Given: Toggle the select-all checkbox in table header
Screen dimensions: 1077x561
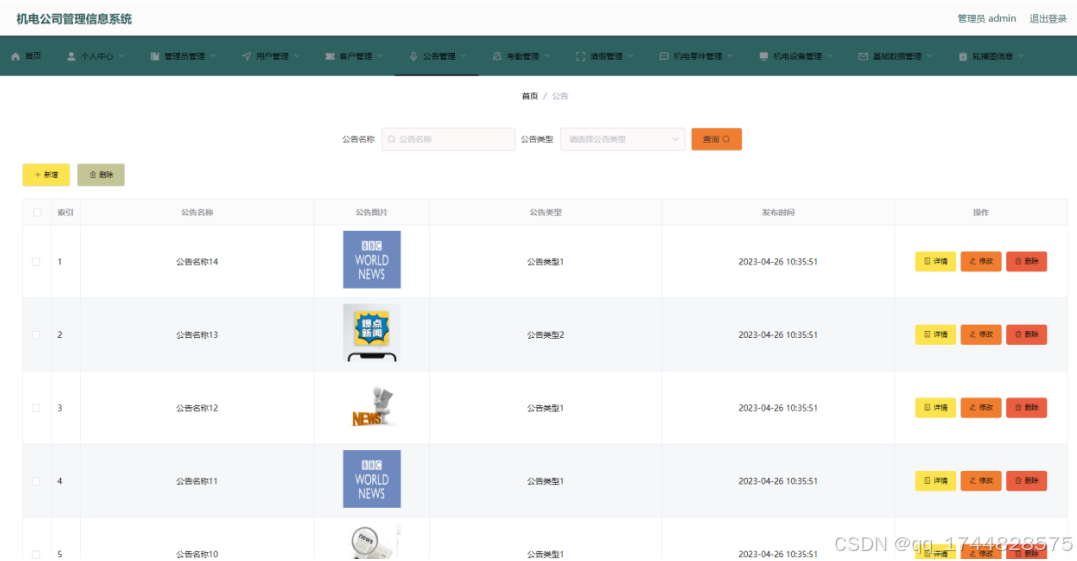Looking at the screenshot, I should [x=37, y=213].
